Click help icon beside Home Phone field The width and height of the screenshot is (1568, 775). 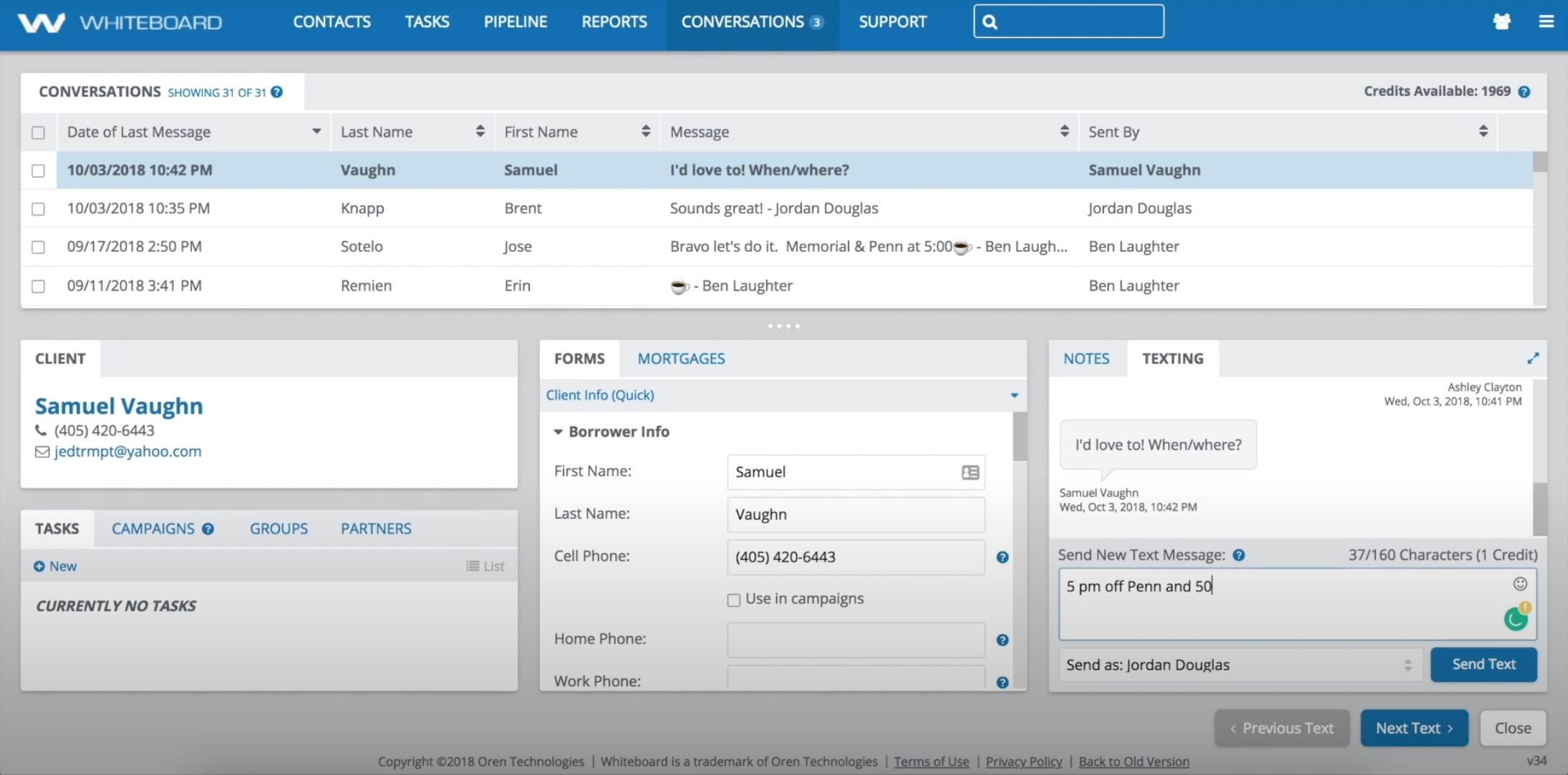coord(1002,640)
